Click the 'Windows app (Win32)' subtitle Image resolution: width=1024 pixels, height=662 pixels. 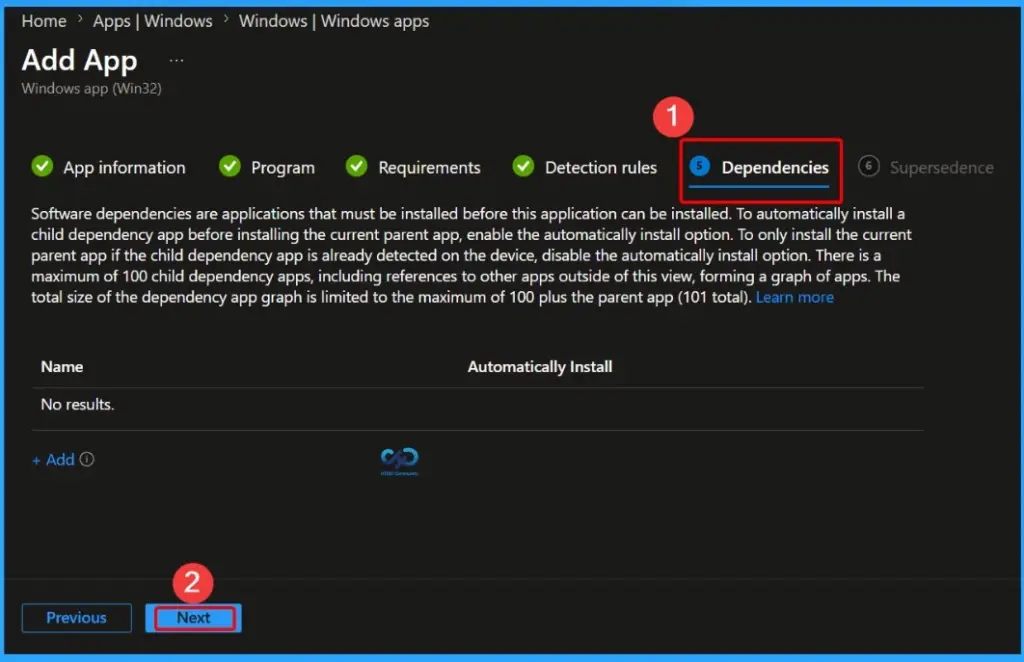tap(91, 88)
